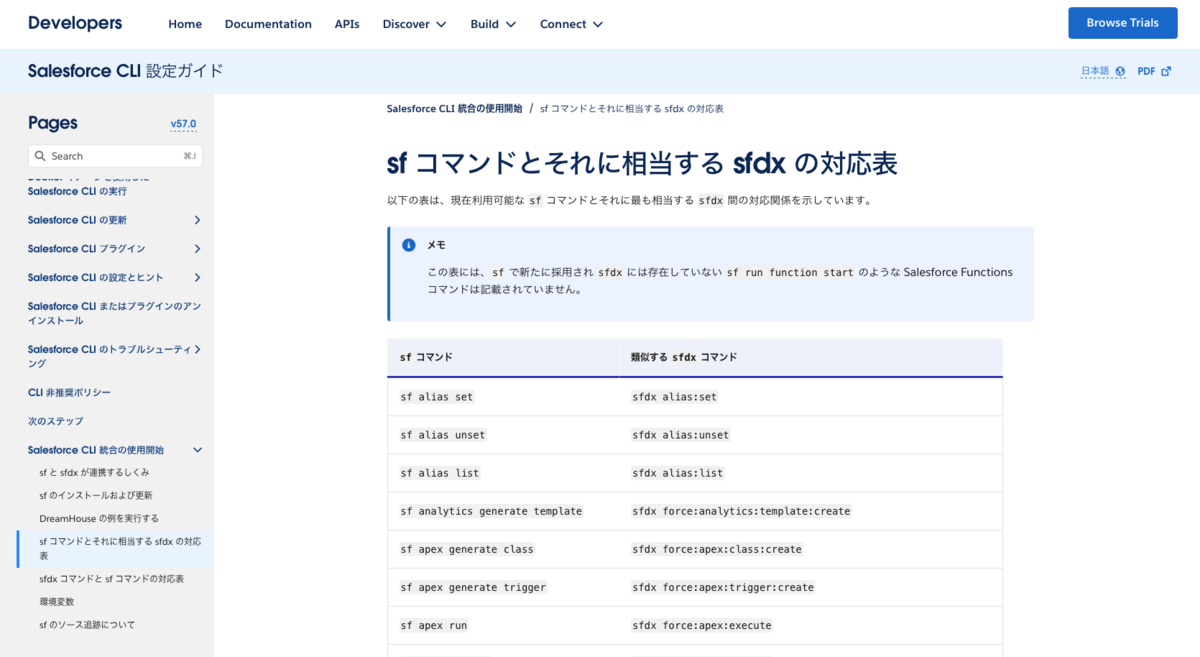
Task: Open sf のインストールおよび更新 page
Action: pyautogui.click(x=96, y=496)
